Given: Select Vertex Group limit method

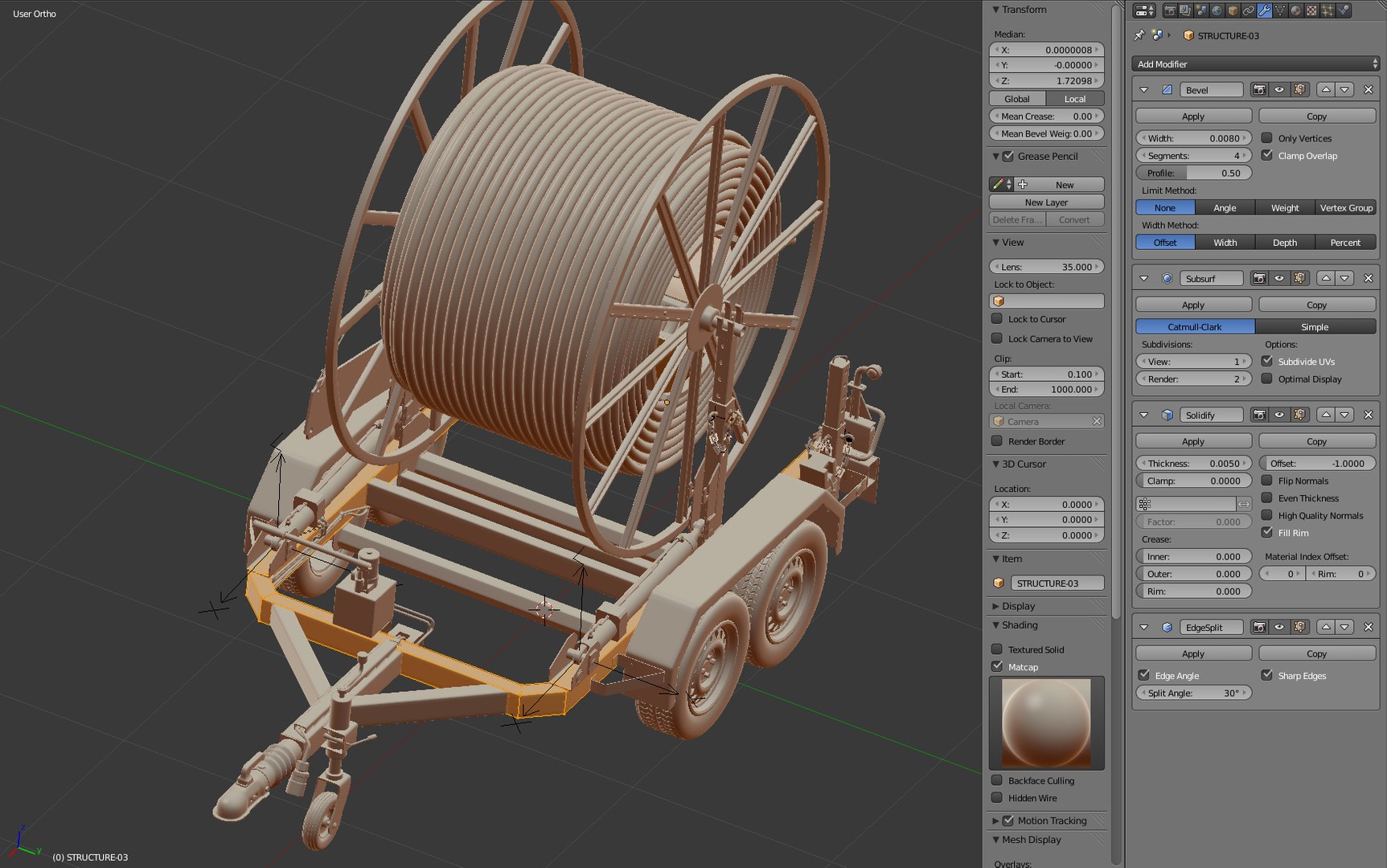Looking at the screenshot, I should [1346, 207].
